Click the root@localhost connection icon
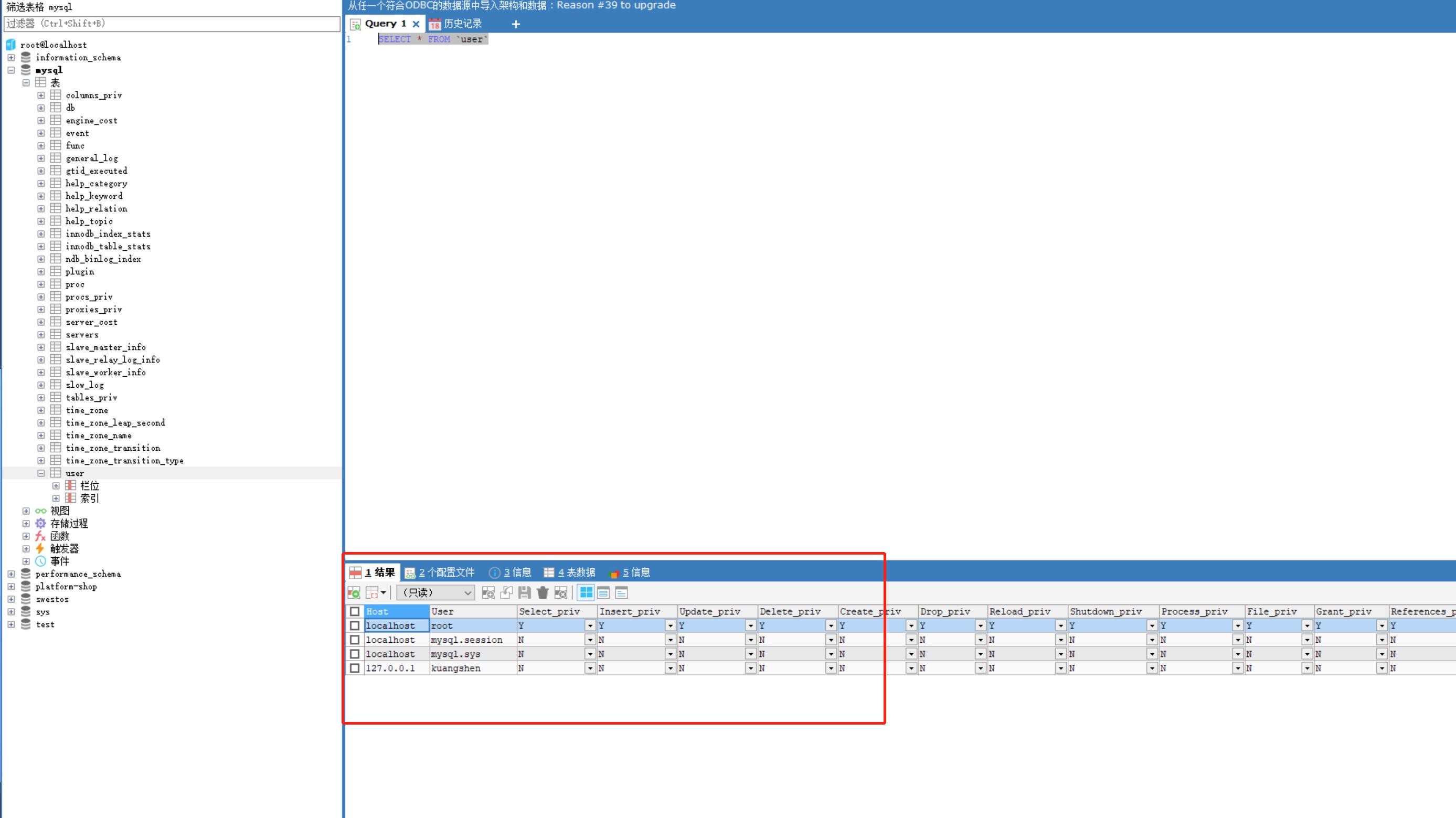1456x818 pixels. 10,45
